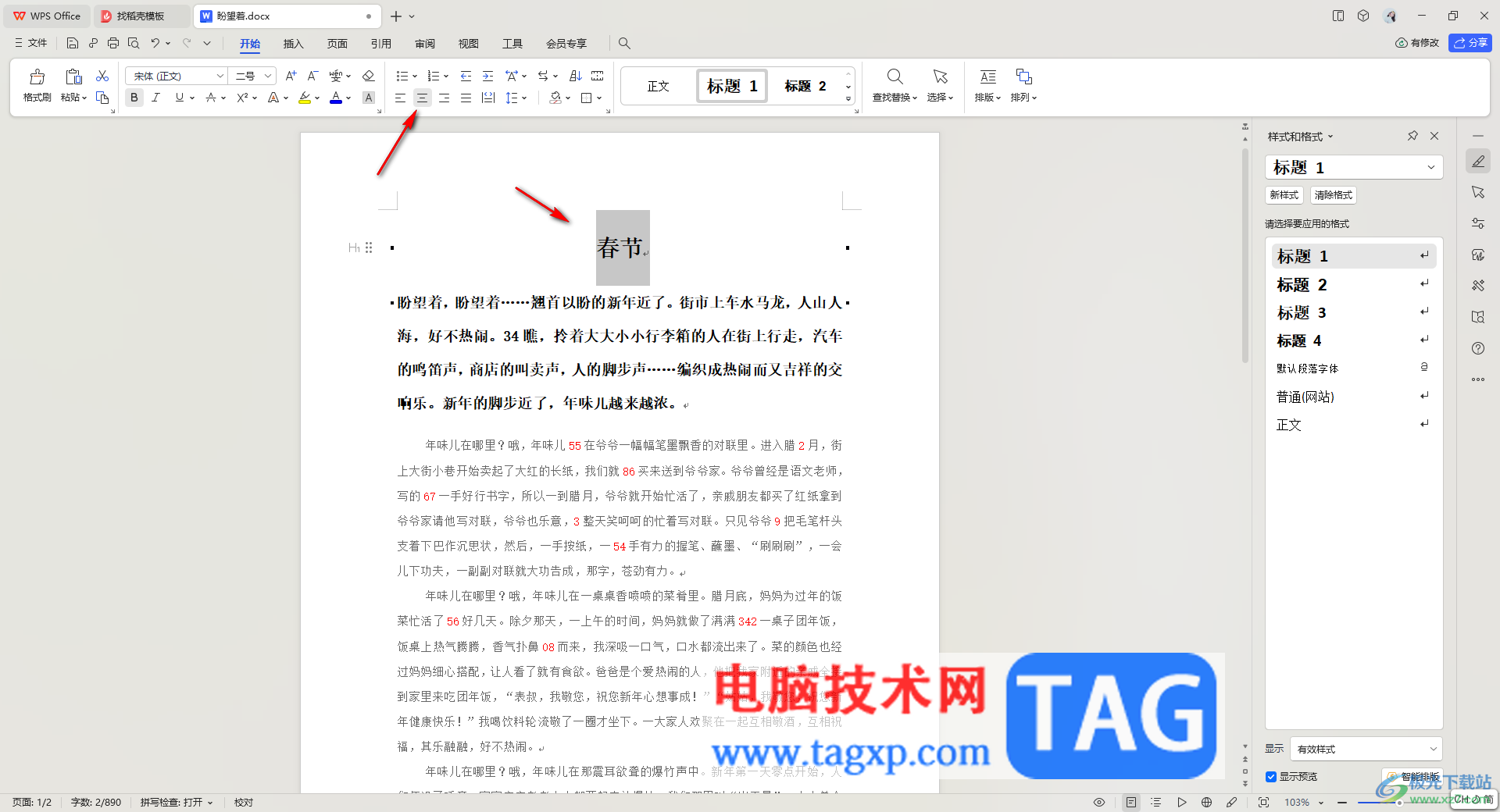Image resolution: width=1500 pixels, height=812 pixels.
Task: Apply the 正文 style from ribbon gallery
Action: tap(659, 86)
